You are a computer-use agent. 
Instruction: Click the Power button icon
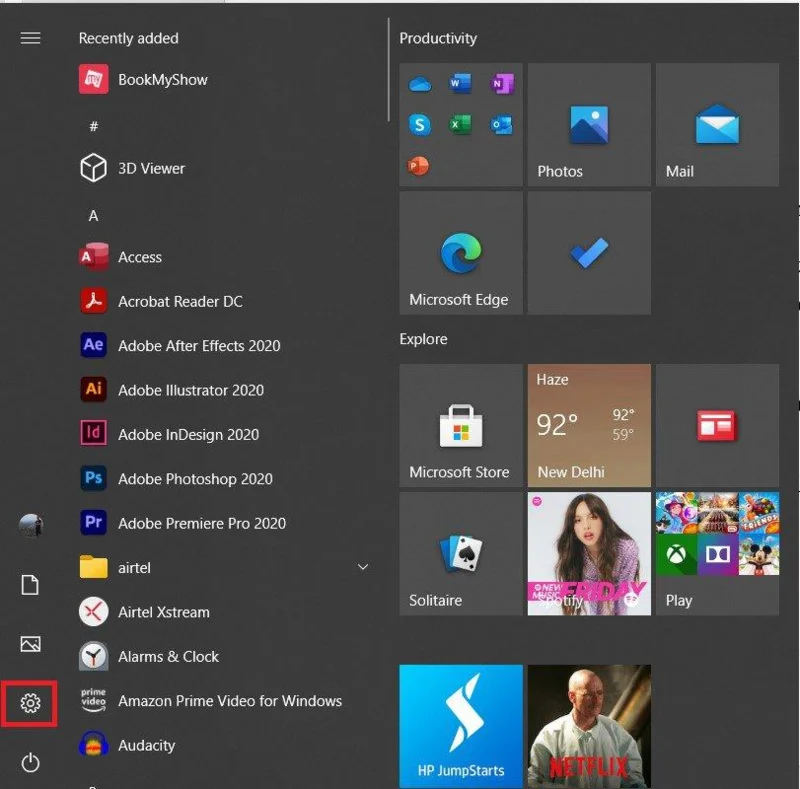point(30,762)
